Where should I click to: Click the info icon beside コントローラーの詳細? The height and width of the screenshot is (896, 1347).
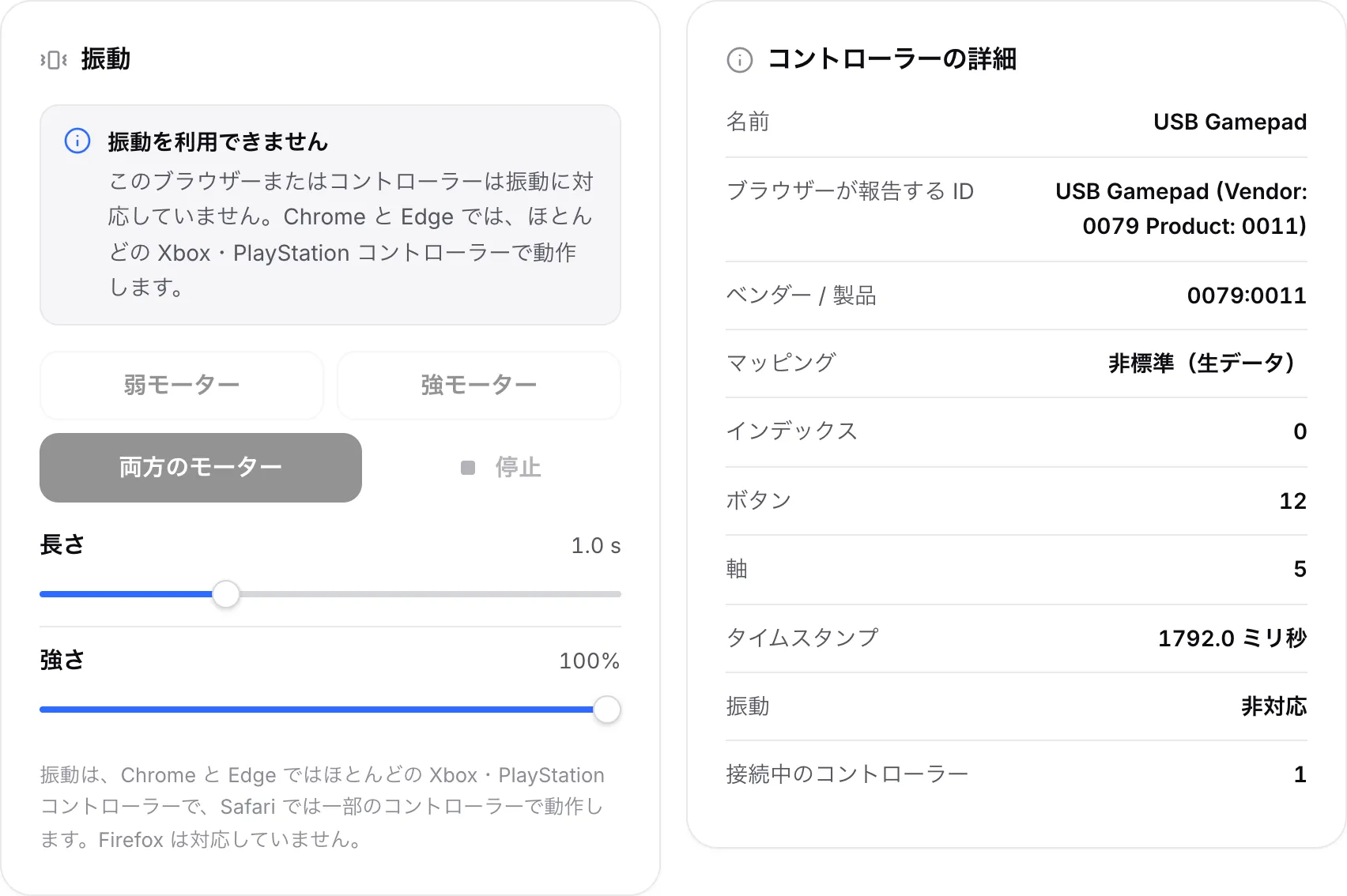coord(740,59)
